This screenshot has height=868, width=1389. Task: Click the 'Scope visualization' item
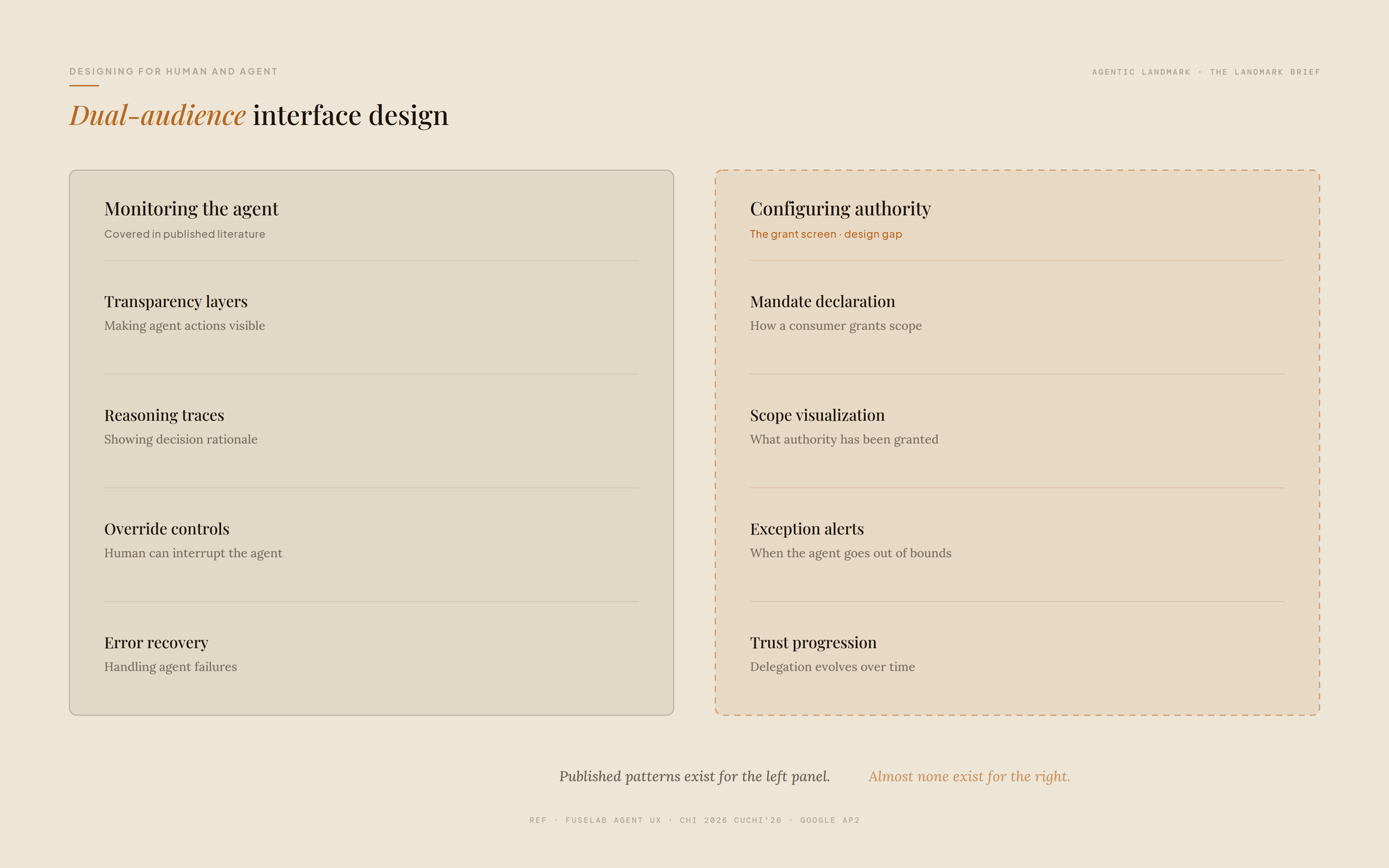(x=817, y=415)
